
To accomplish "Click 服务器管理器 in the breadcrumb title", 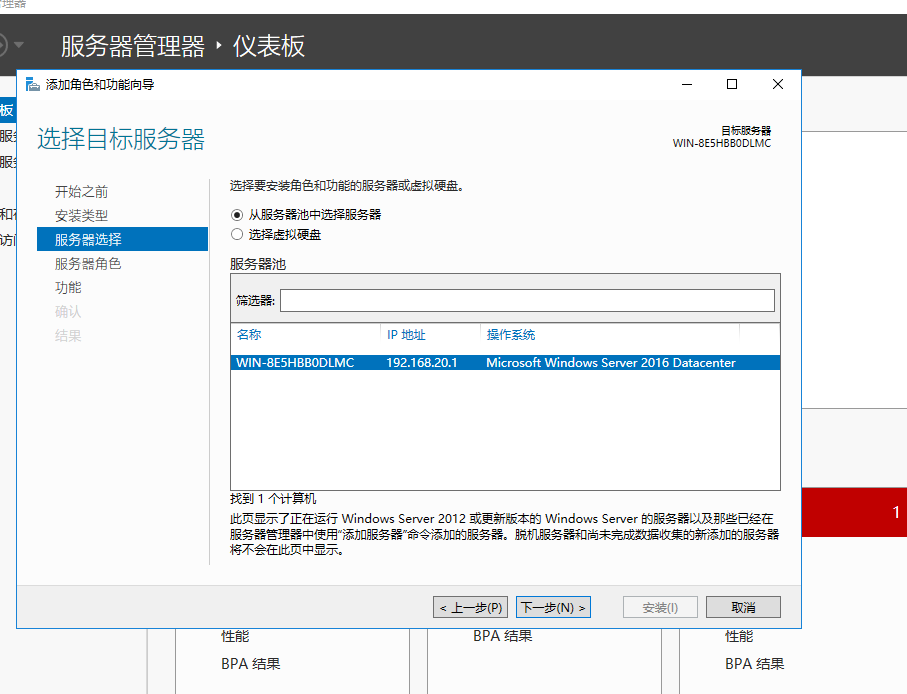I will pyautogui.click(x=133, y=46).
